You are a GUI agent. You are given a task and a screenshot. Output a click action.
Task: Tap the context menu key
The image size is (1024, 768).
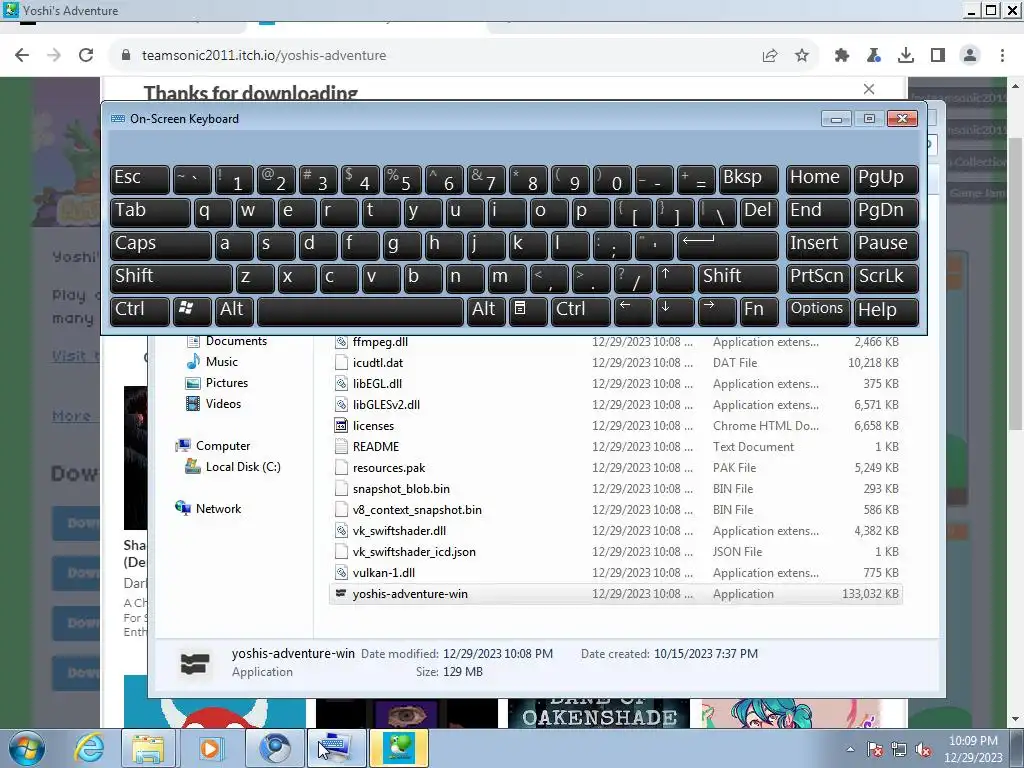(x=528, y=311)
